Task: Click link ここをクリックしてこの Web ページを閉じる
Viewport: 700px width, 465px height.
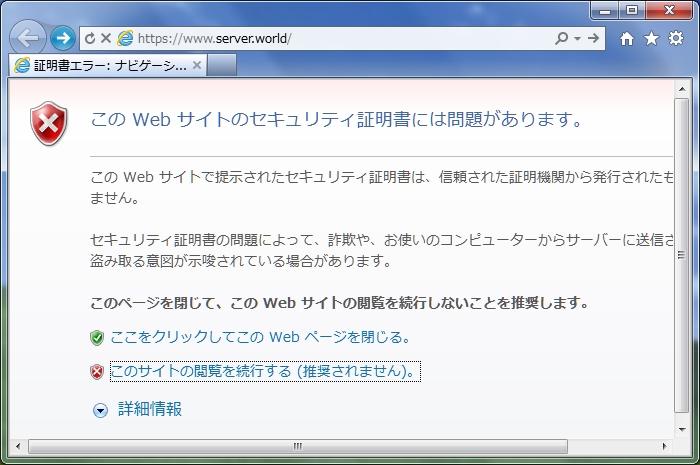Action: [x=260, y=337]
